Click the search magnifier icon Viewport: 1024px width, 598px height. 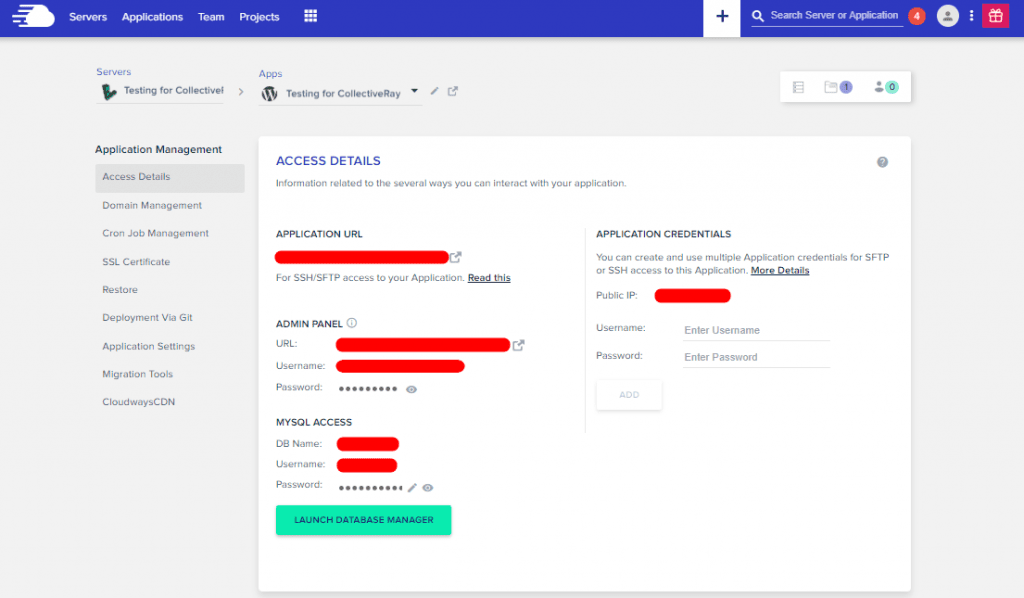click(x=758, y=16)
